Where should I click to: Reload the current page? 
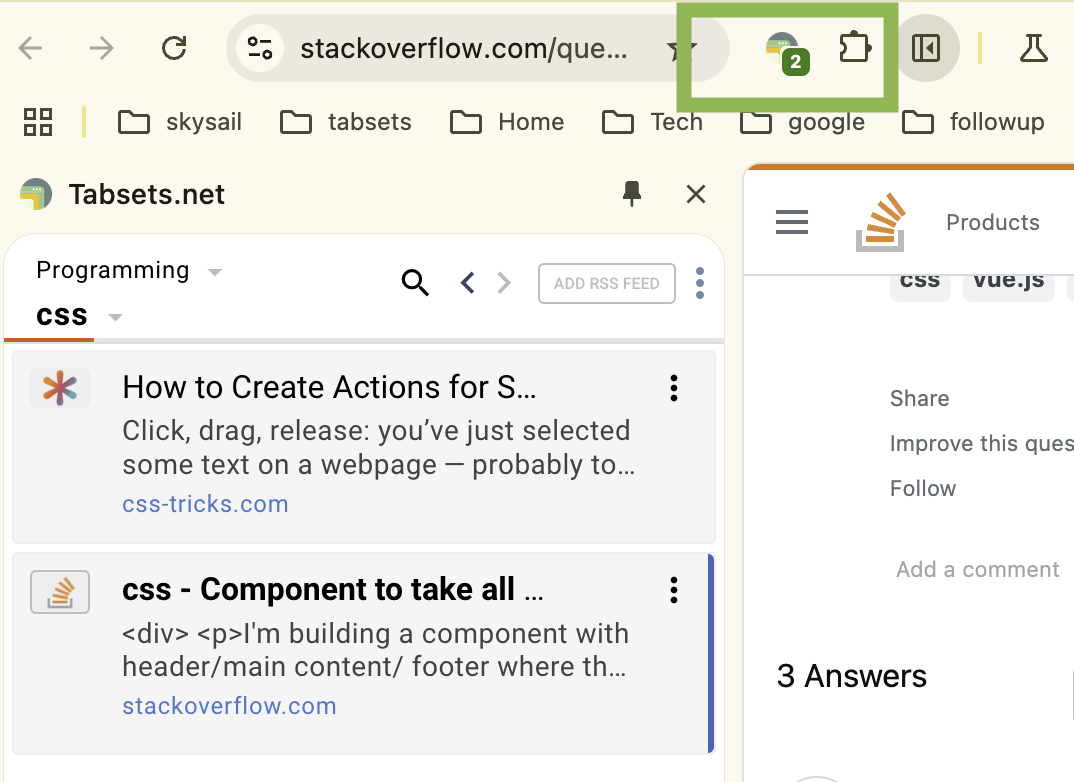tap(174, 48)
